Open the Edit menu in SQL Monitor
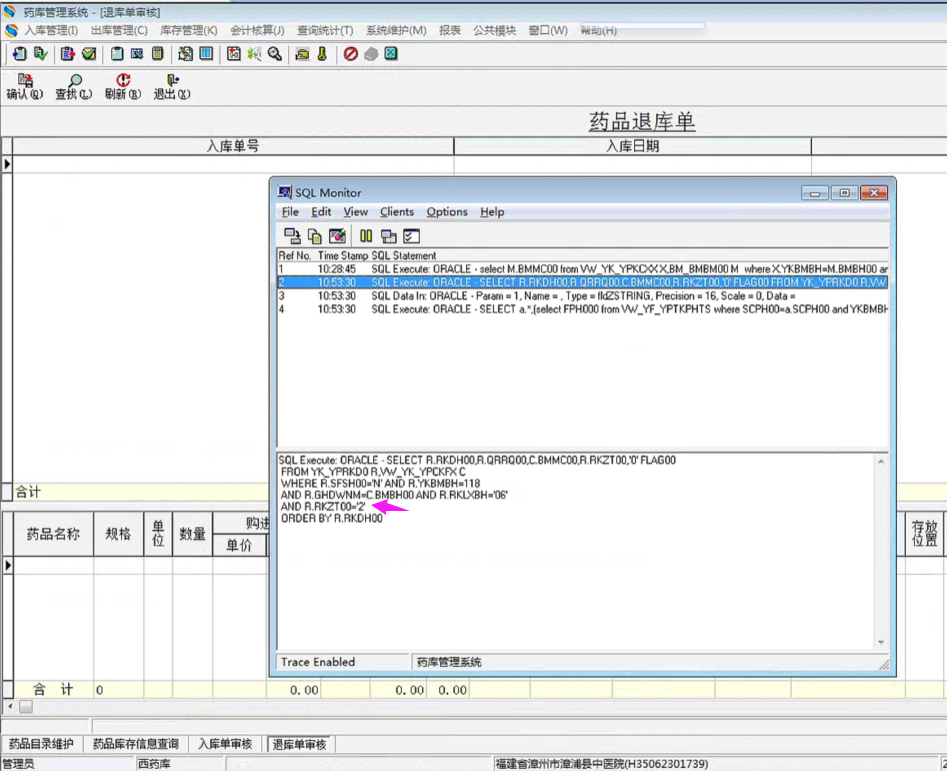Screen dimensions: 947x771 coord(321,212)
